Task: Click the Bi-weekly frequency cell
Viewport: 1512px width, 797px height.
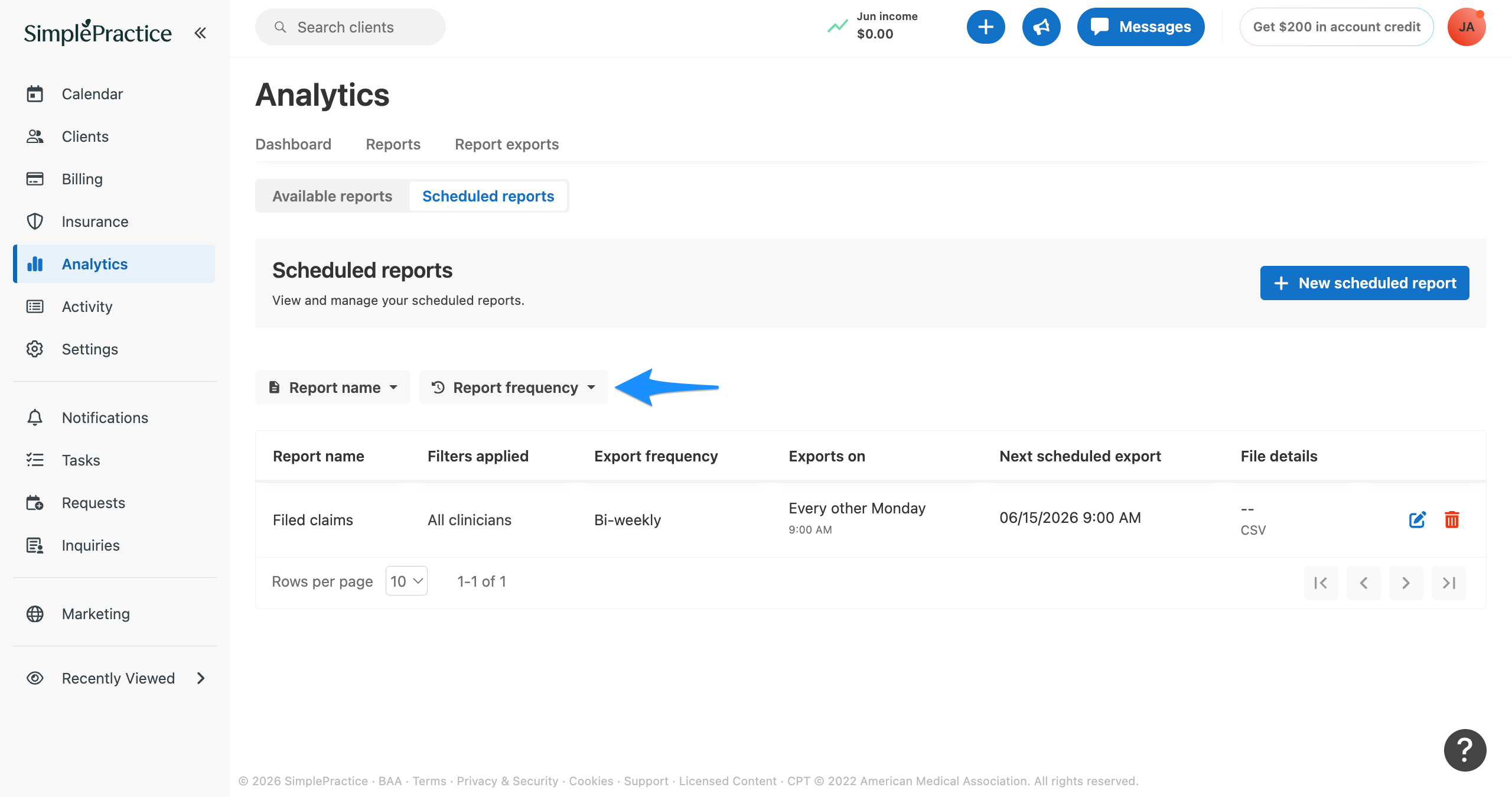Action: [x=627, y=520]
